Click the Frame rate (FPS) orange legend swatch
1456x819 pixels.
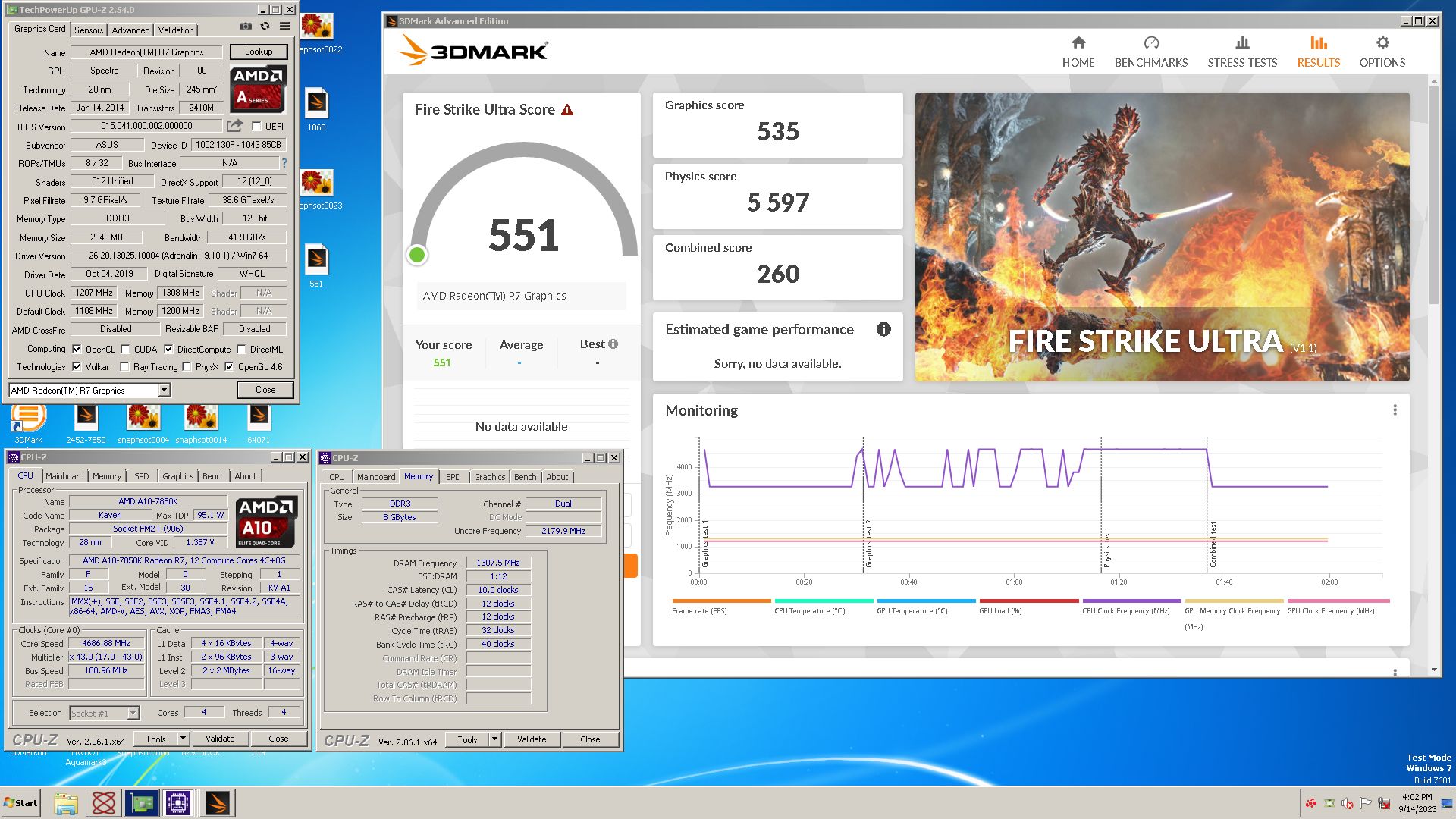[721, 601]
